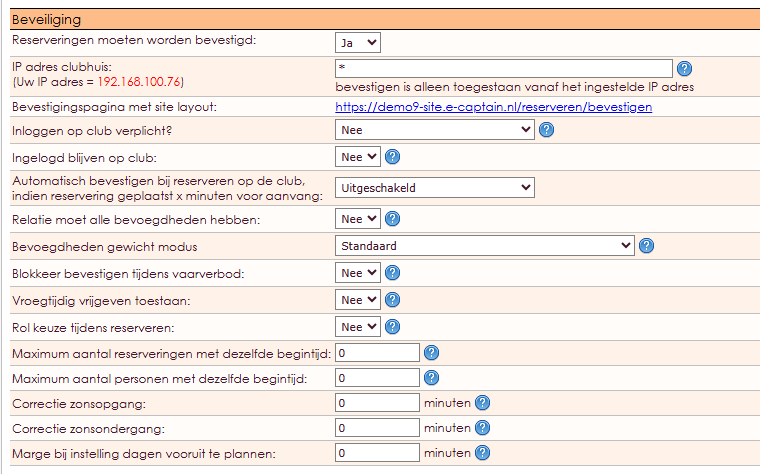Focus Marge bij instelling dagen field
The image size is (768, 474).
377,453
